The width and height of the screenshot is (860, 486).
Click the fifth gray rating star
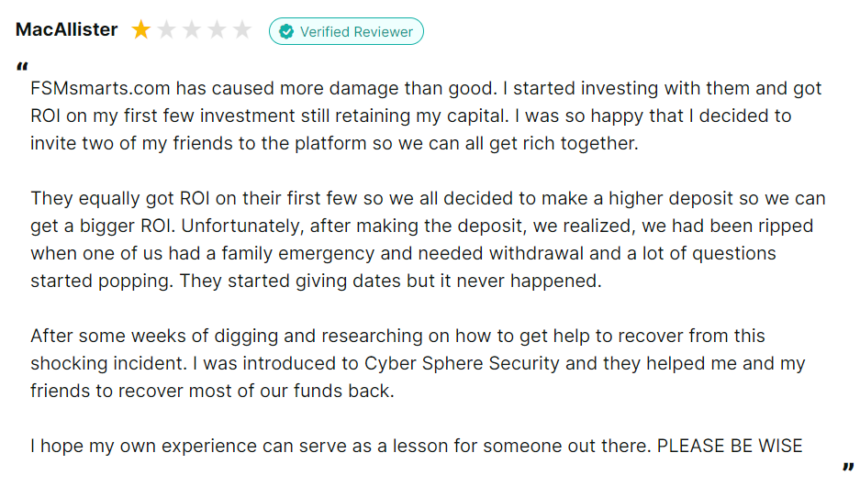(242, 30)
